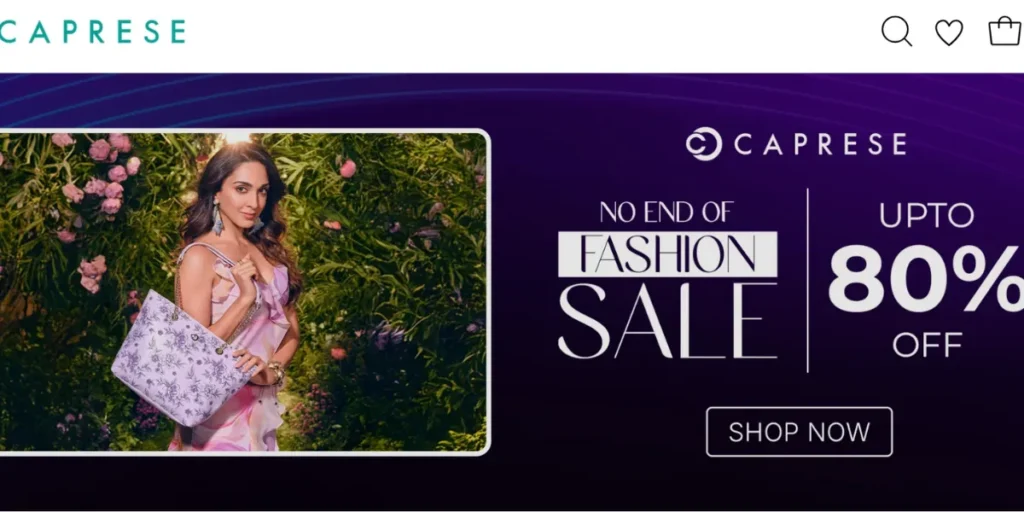Open the wishlist heart icon
Image resolution: width=1024 pixels, height=512 pixels.
(949, 32)
